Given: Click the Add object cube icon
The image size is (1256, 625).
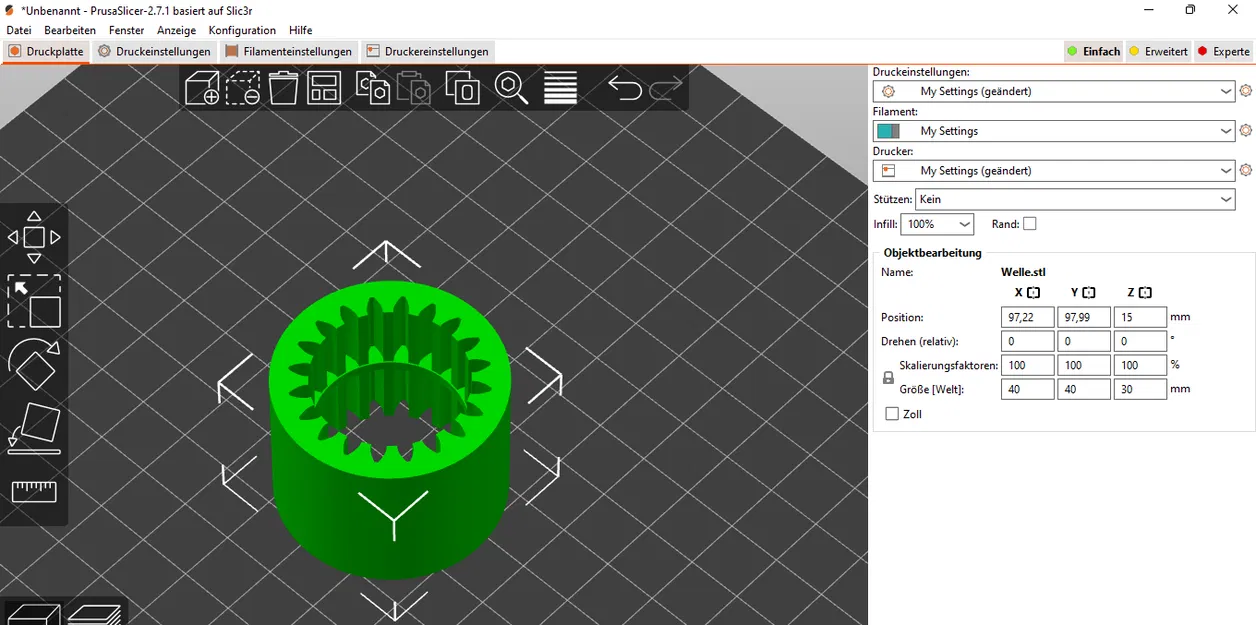Looking at the screenshot, I should coord(202,88).
